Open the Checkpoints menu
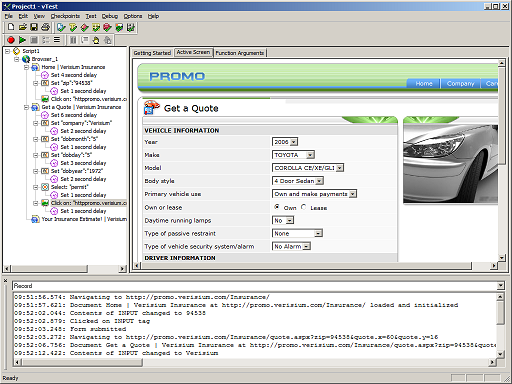Viewport: 512px width, 384px height. click(x=65, y=16)
